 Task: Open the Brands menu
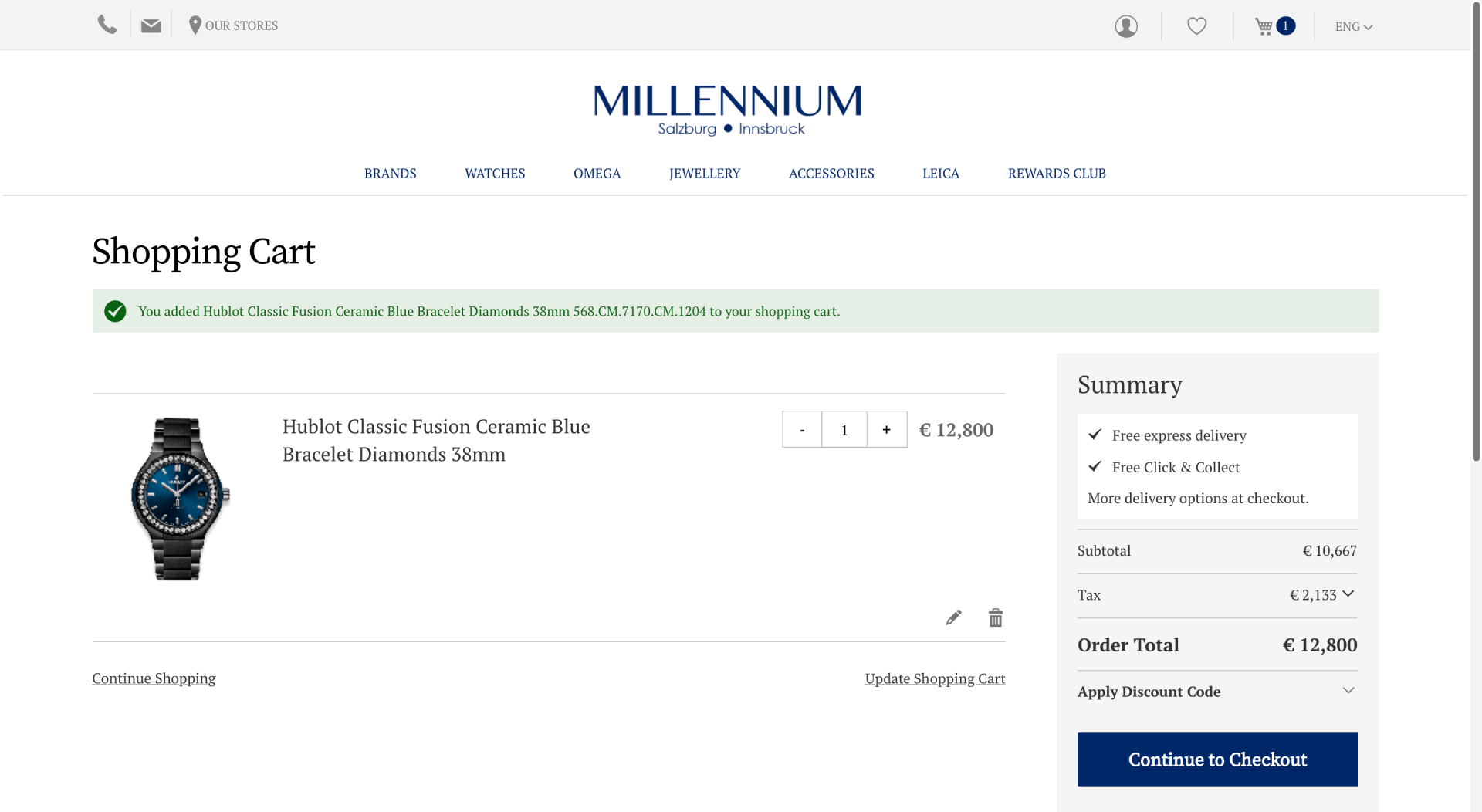[390, 174]
